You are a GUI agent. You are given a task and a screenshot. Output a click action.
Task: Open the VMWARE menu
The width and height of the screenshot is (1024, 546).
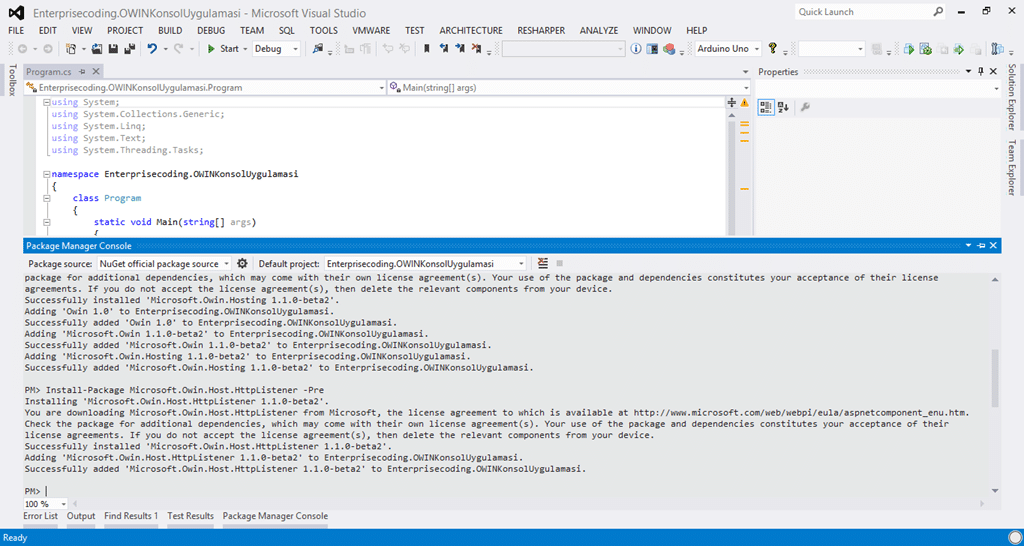point(371,31)
